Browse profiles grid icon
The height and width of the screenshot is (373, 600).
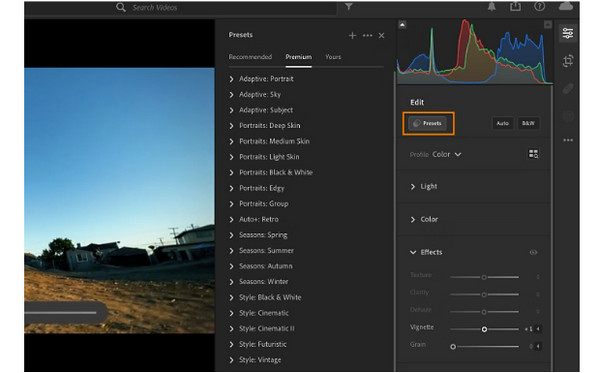coord(533,154)
